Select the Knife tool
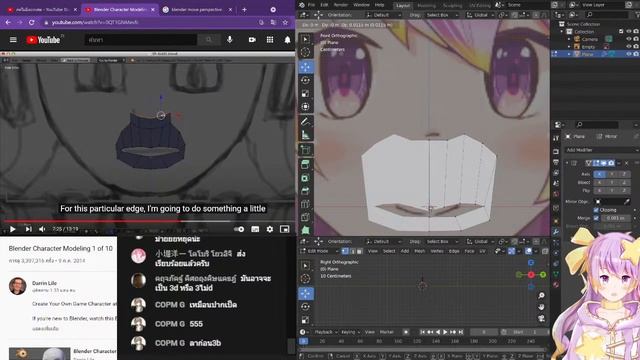This screenshot has height=360, width=640. point(305,217)
